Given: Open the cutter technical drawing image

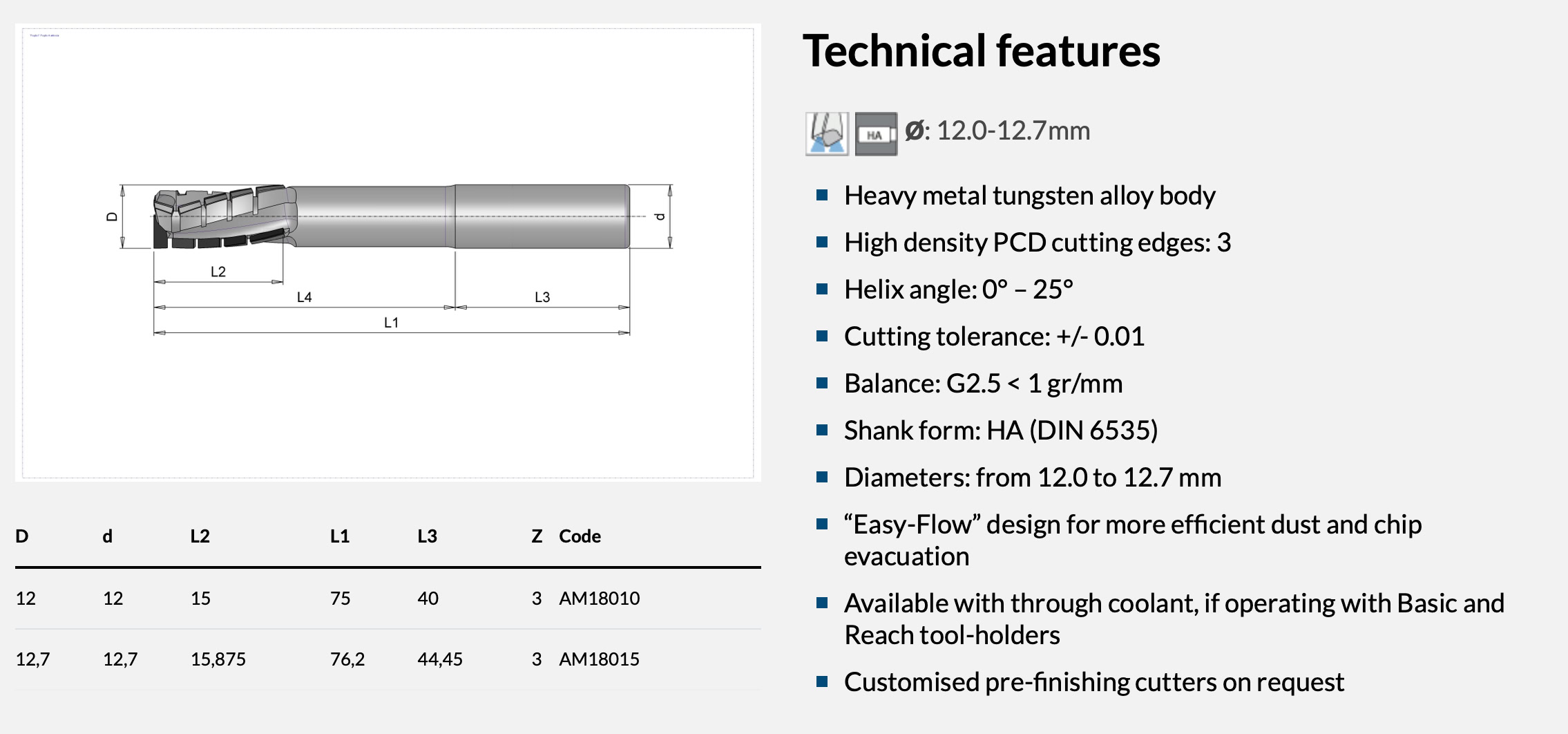Looking at the screenshot, I should pyautogui.click(x=388, y=252).
